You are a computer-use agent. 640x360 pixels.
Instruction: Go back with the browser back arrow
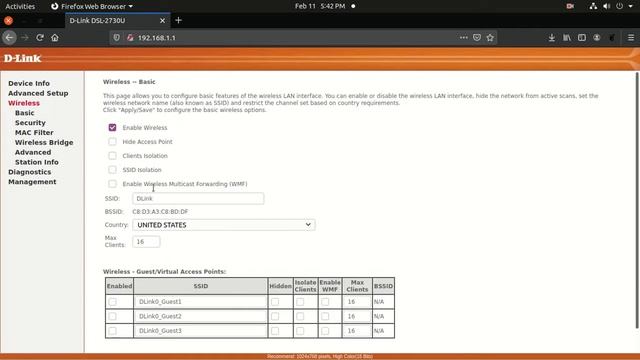click(x=9, y=38)
